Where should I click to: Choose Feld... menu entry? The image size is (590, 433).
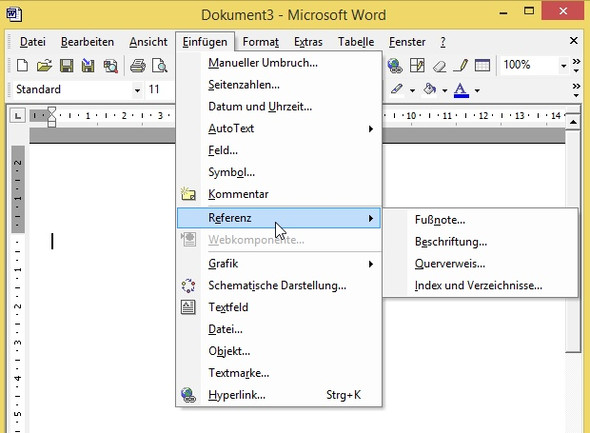coord(279,150)
